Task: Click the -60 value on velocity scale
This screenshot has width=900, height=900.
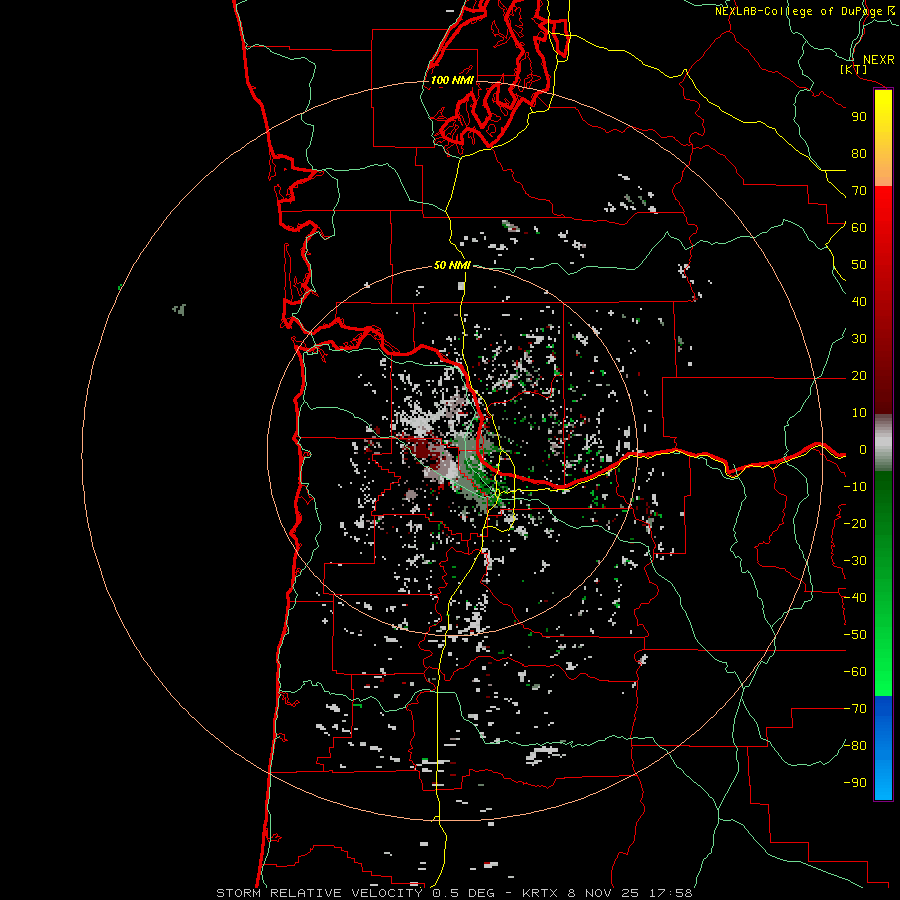Action: [x=855, y=672]
